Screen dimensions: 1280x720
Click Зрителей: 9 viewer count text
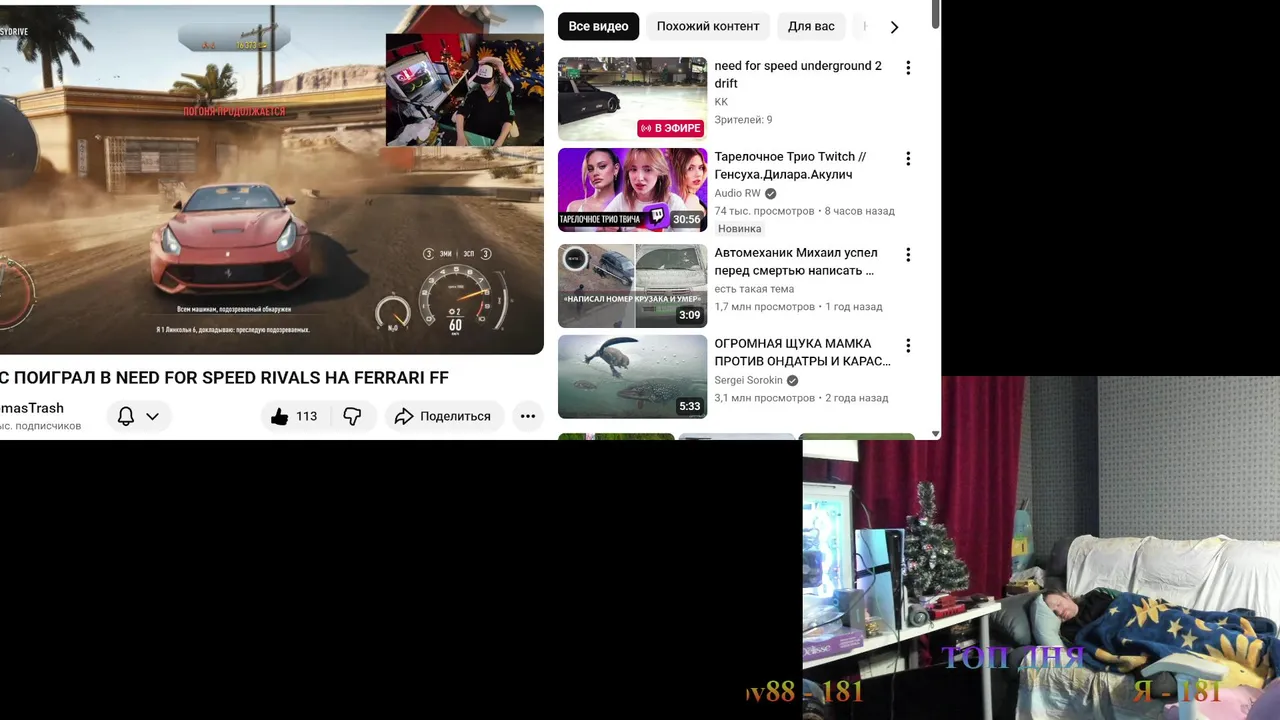(x=743, y=120)
